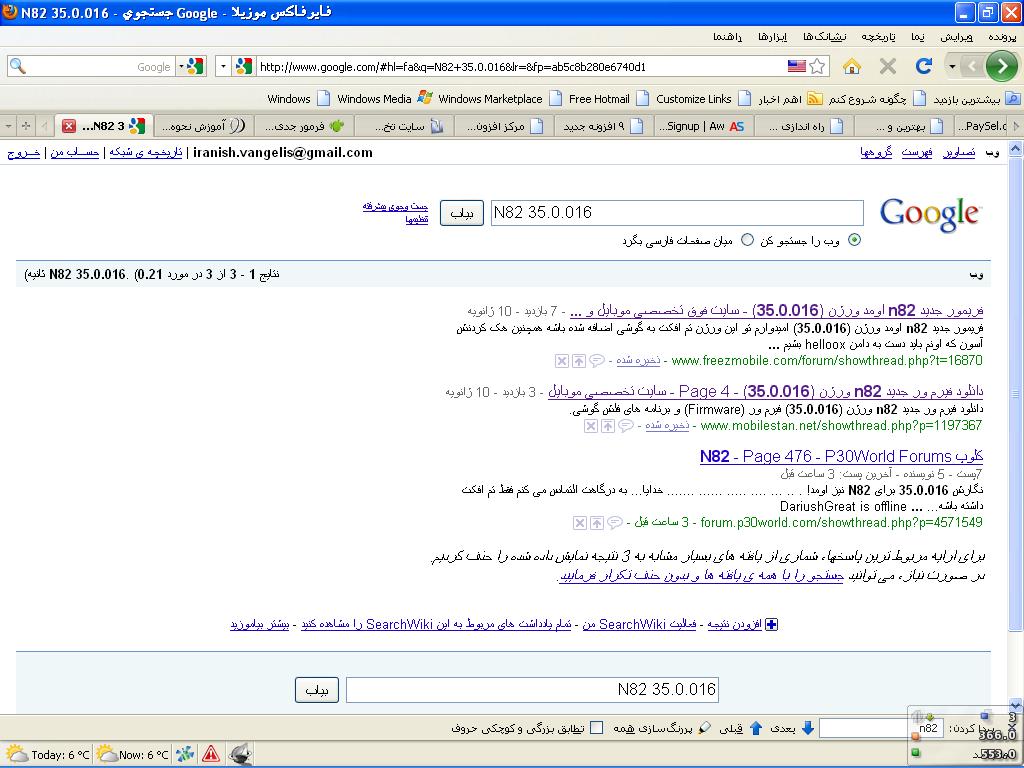Viewport: 1024px width, 768px height.
Task: Promote the forum.p30world.com result with arrow icon
Action: point(596,522)
